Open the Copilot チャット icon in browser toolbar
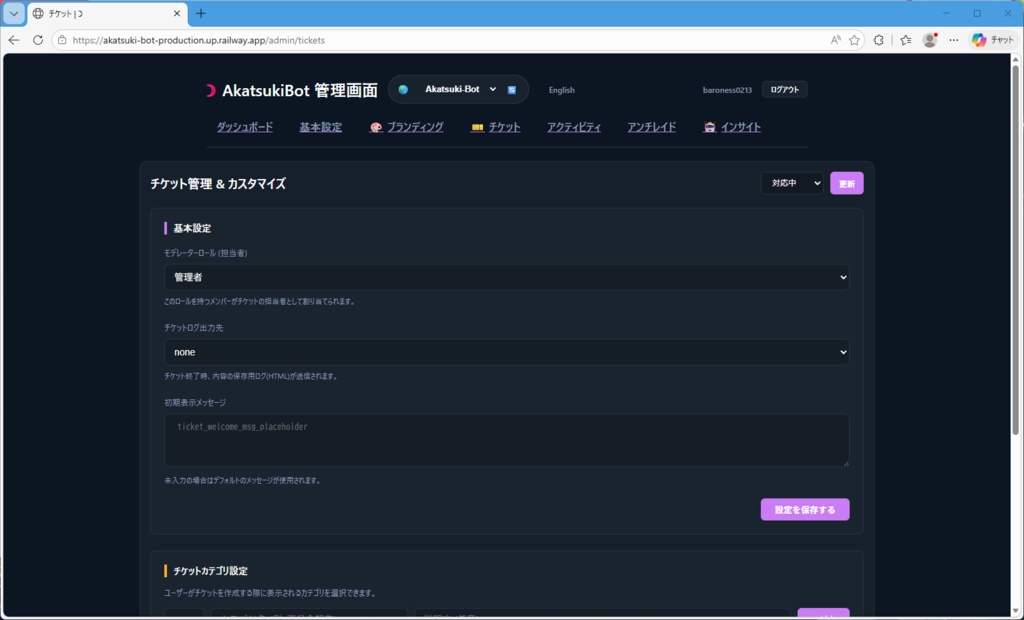 978,40
